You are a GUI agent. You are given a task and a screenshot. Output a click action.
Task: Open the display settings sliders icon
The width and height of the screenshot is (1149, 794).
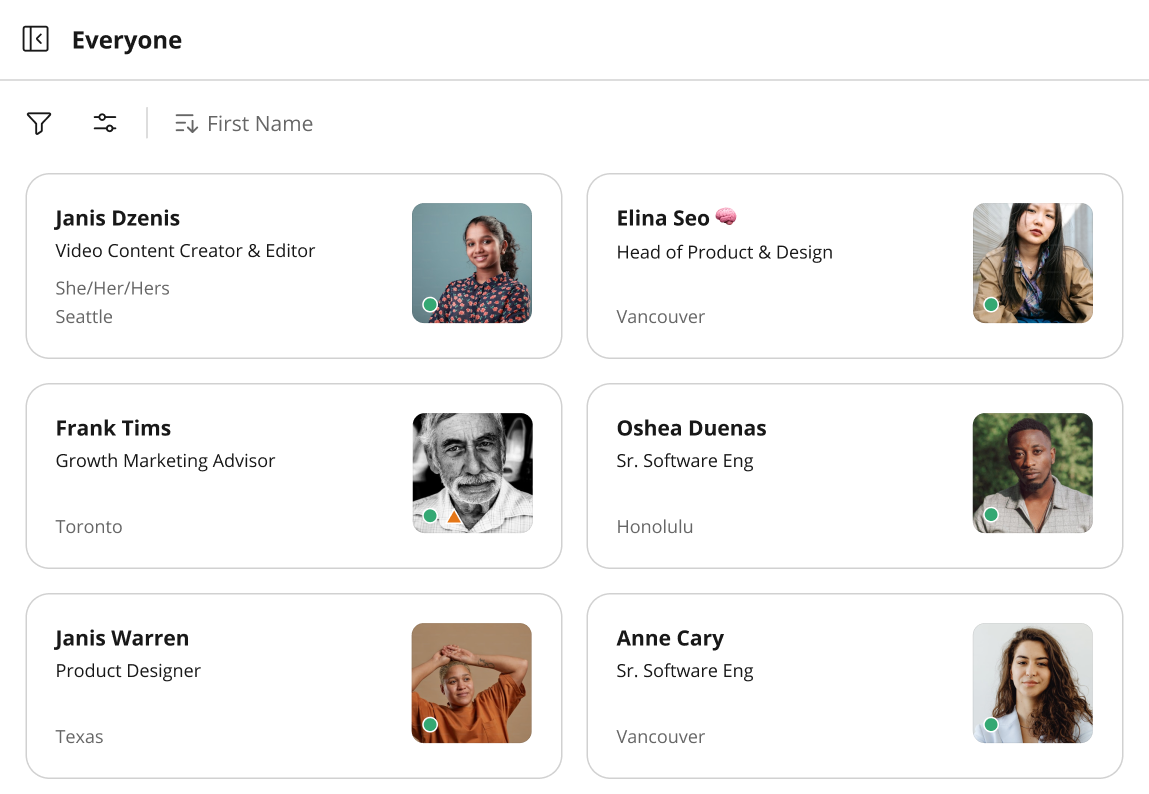pyautogui.click(x=105, y=122)
